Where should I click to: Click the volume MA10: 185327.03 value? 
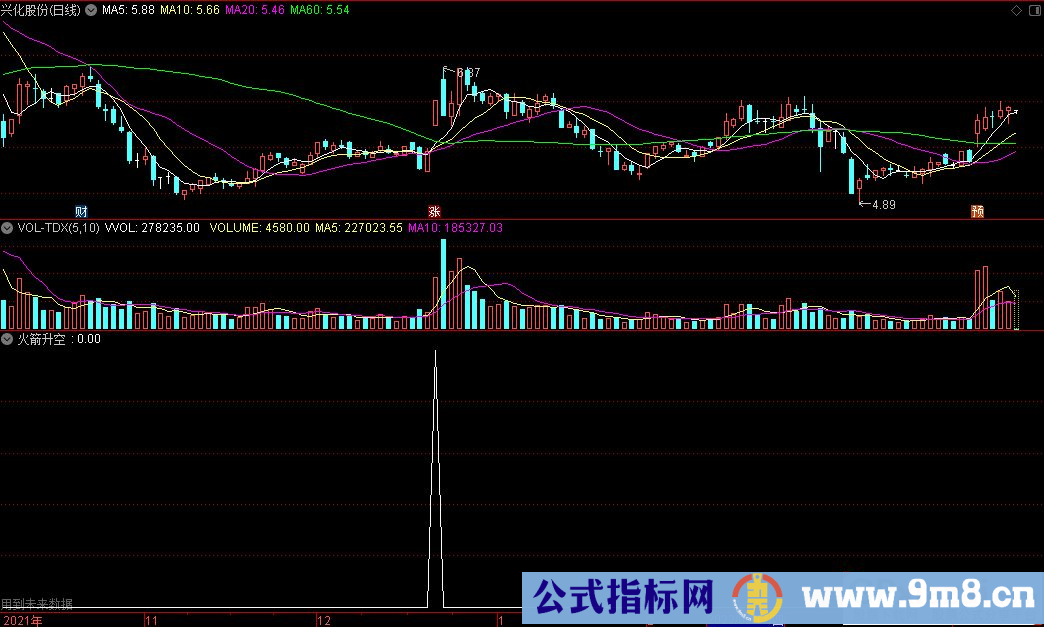(455, 228)
